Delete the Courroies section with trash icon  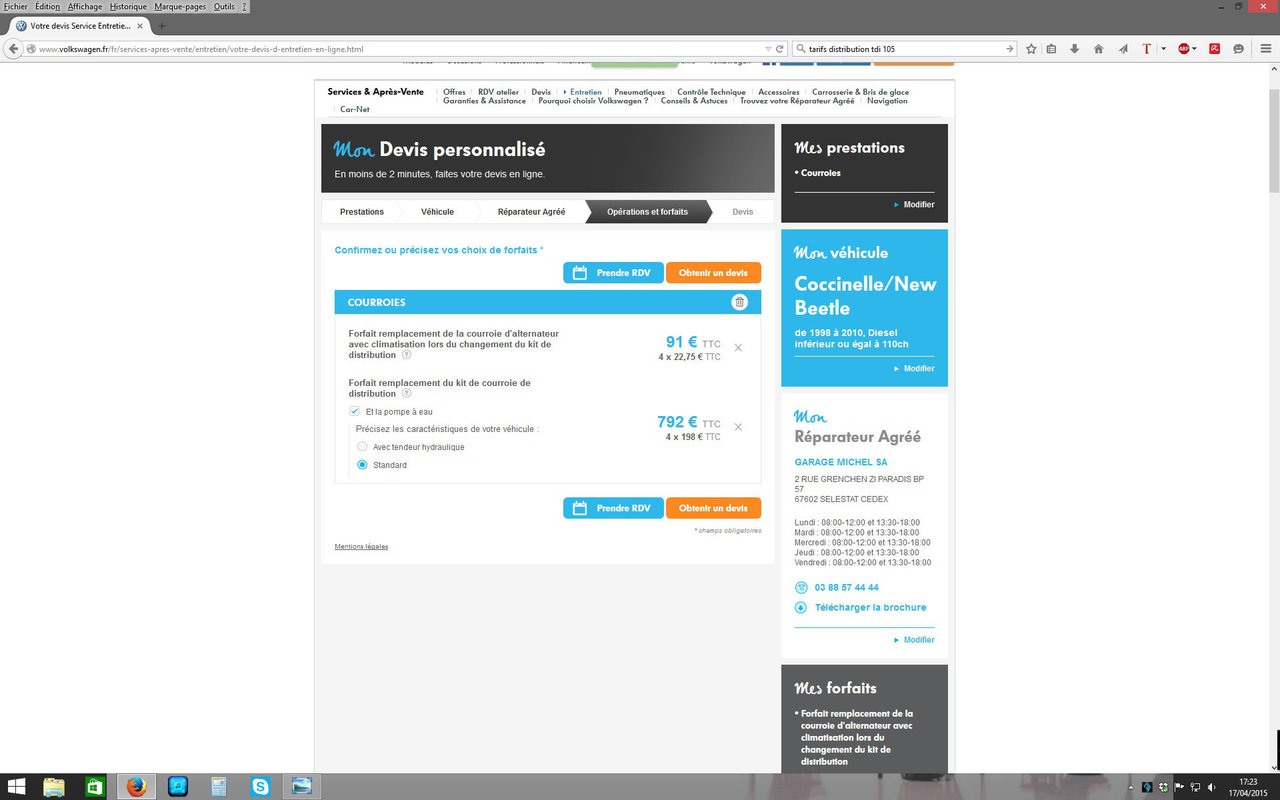(x=739, y=302)
